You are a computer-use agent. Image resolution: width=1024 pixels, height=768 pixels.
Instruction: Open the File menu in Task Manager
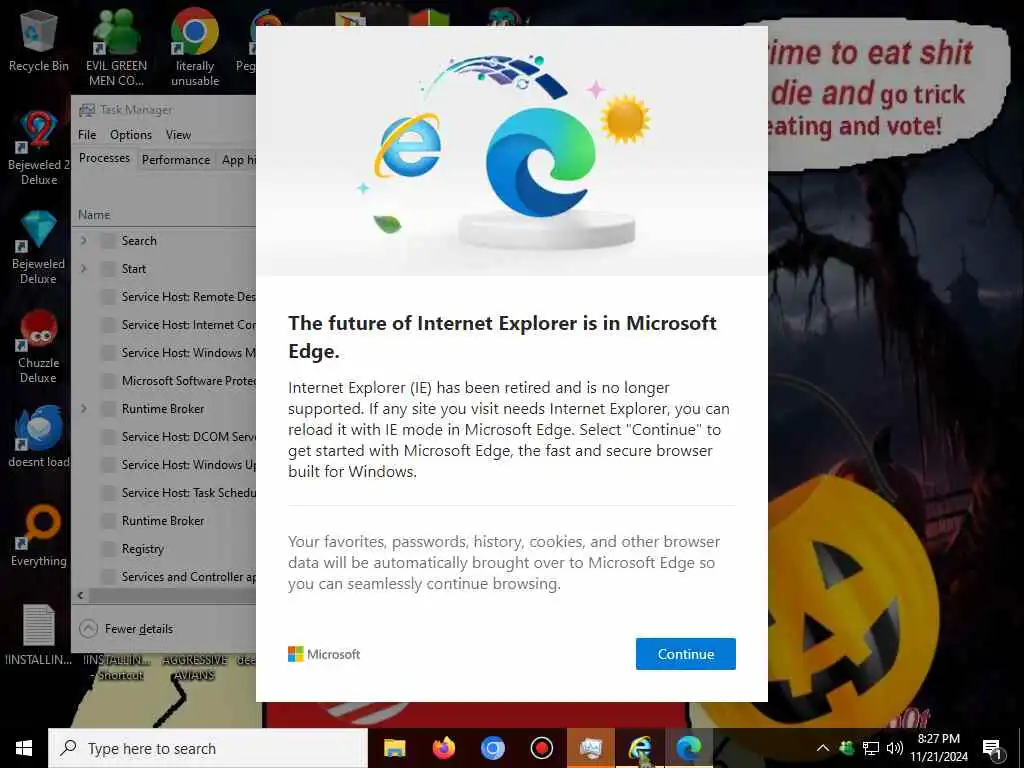click(x=87, y=135)
